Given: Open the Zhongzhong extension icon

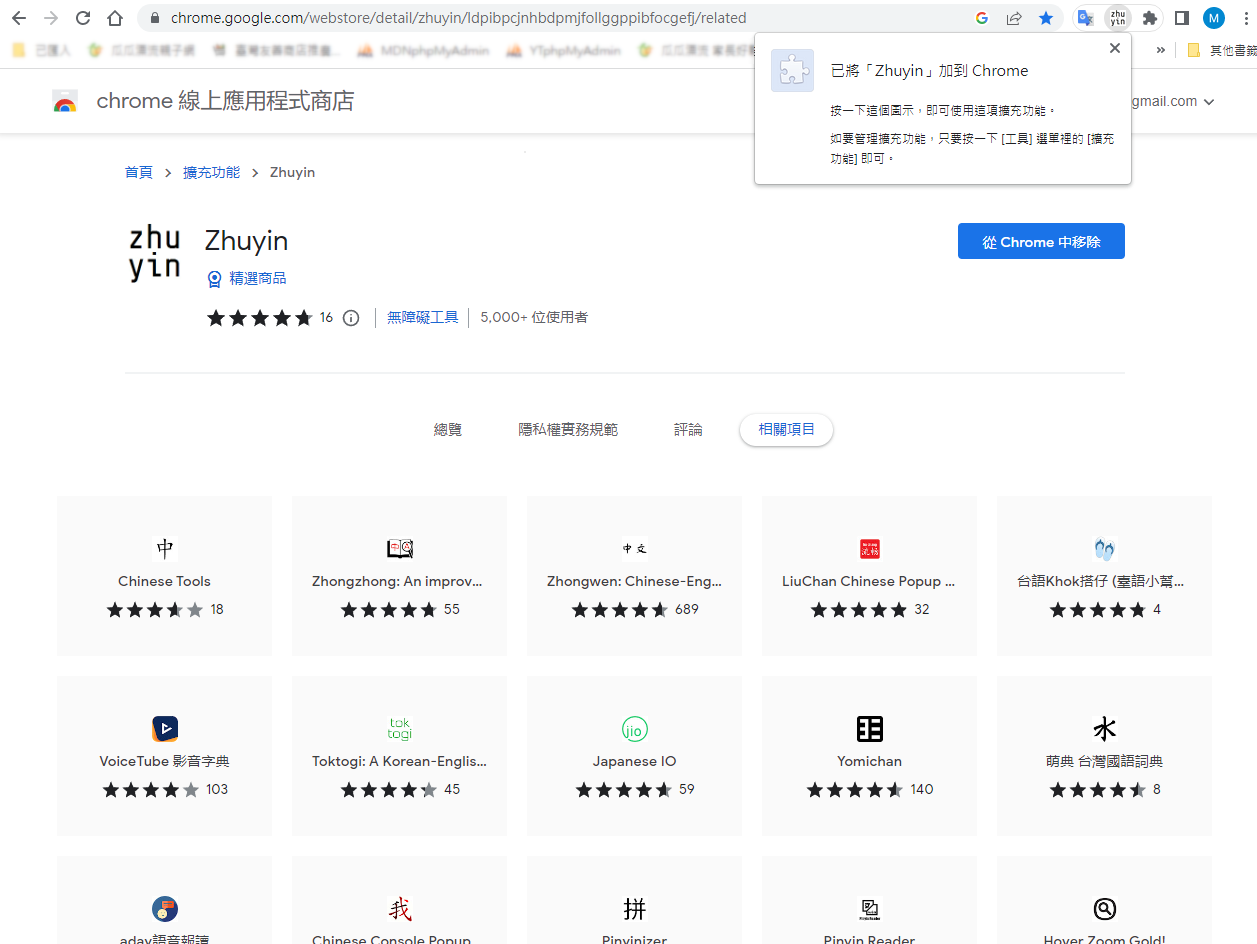Looking at the screenshot, I should tap(400, 549).
